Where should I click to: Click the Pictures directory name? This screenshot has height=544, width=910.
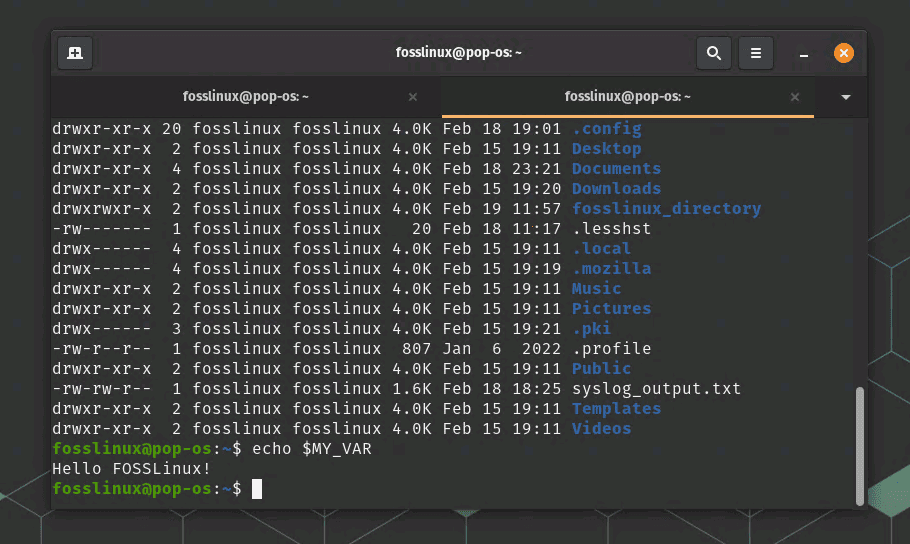click(x=612, y=308)
